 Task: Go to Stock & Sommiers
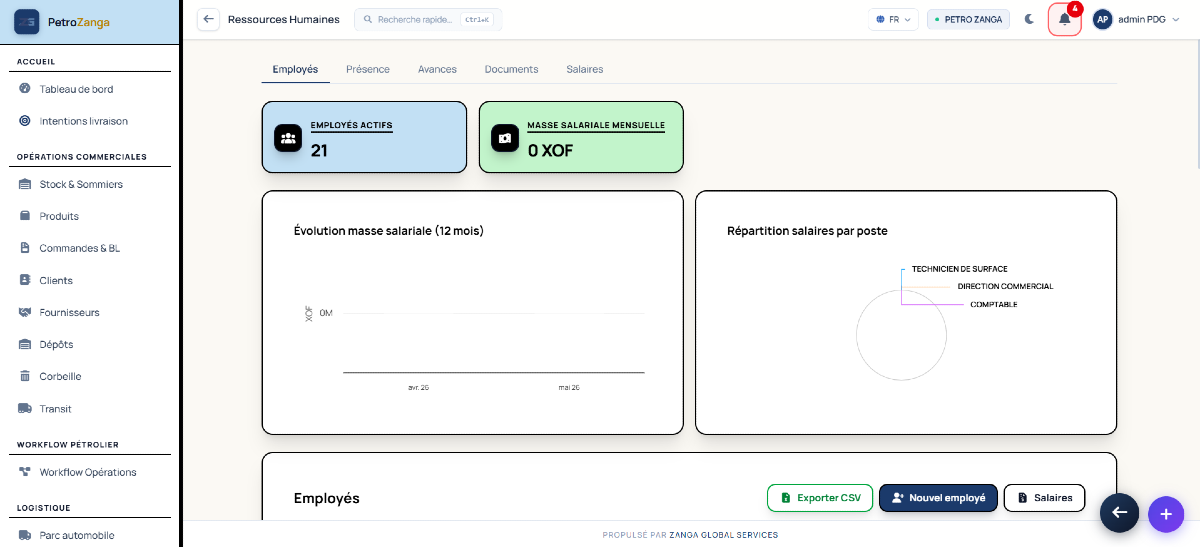click(x=81, y=184)
